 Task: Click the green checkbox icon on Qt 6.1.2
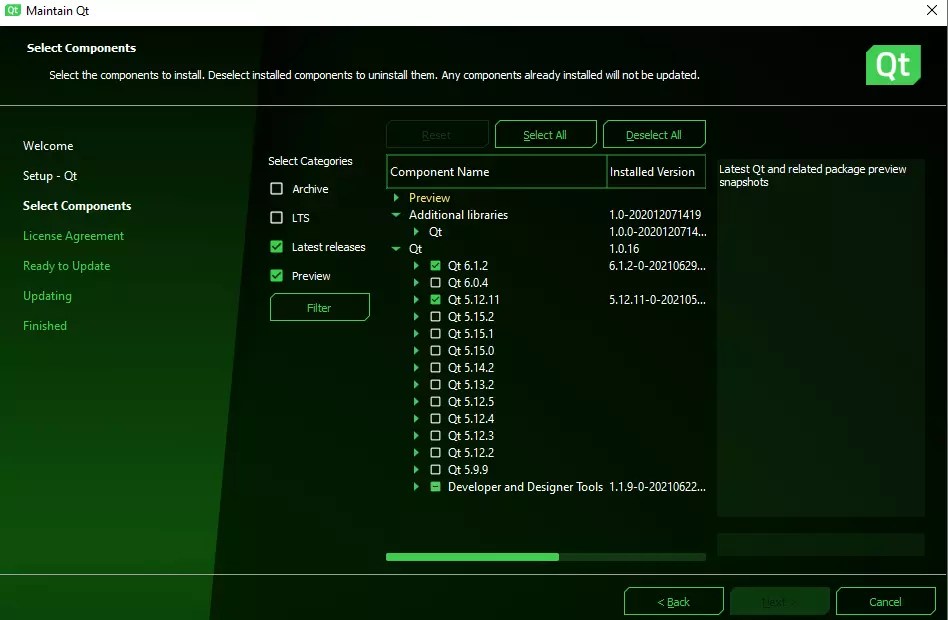(x=434, y=265)
